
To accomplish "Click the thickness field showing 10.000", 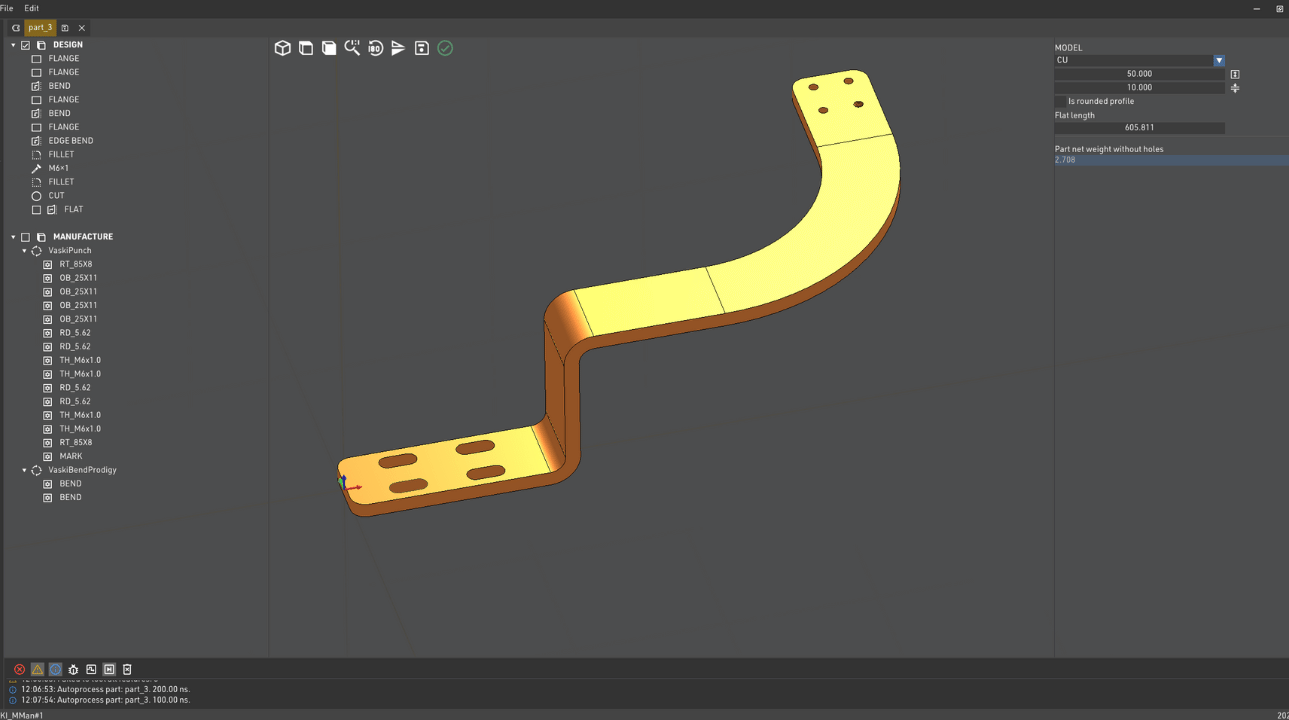I will click(1139, 88).
